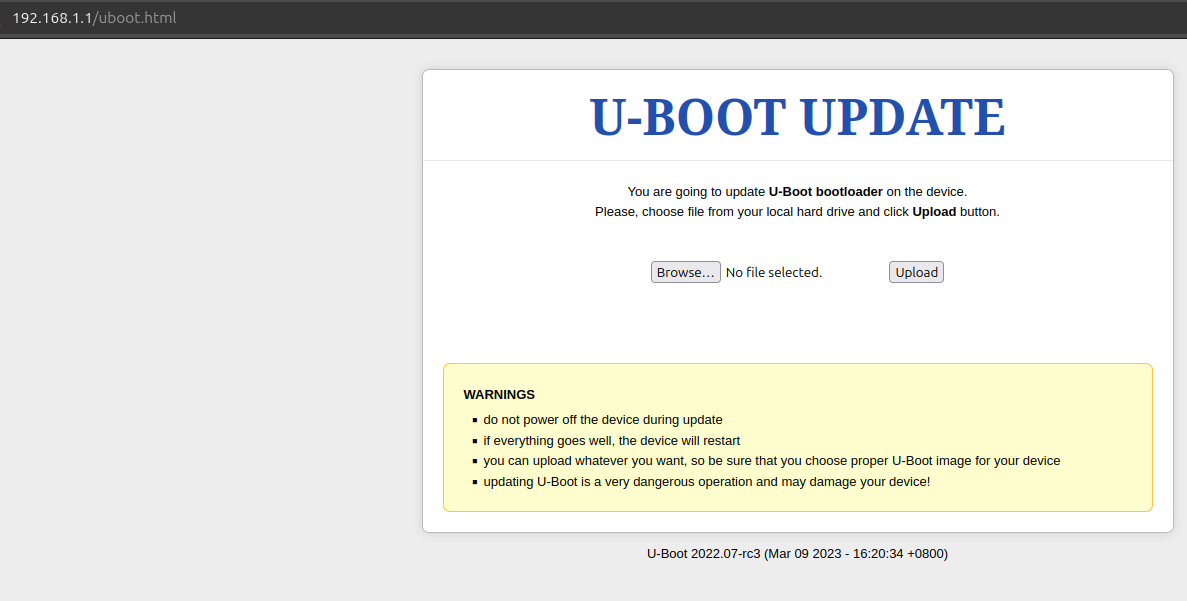Image resolution: width=1187 pixels, height=601 pixels.
Task: Click bold "Upload" word in the instructions
Action: tap(934, 212)
